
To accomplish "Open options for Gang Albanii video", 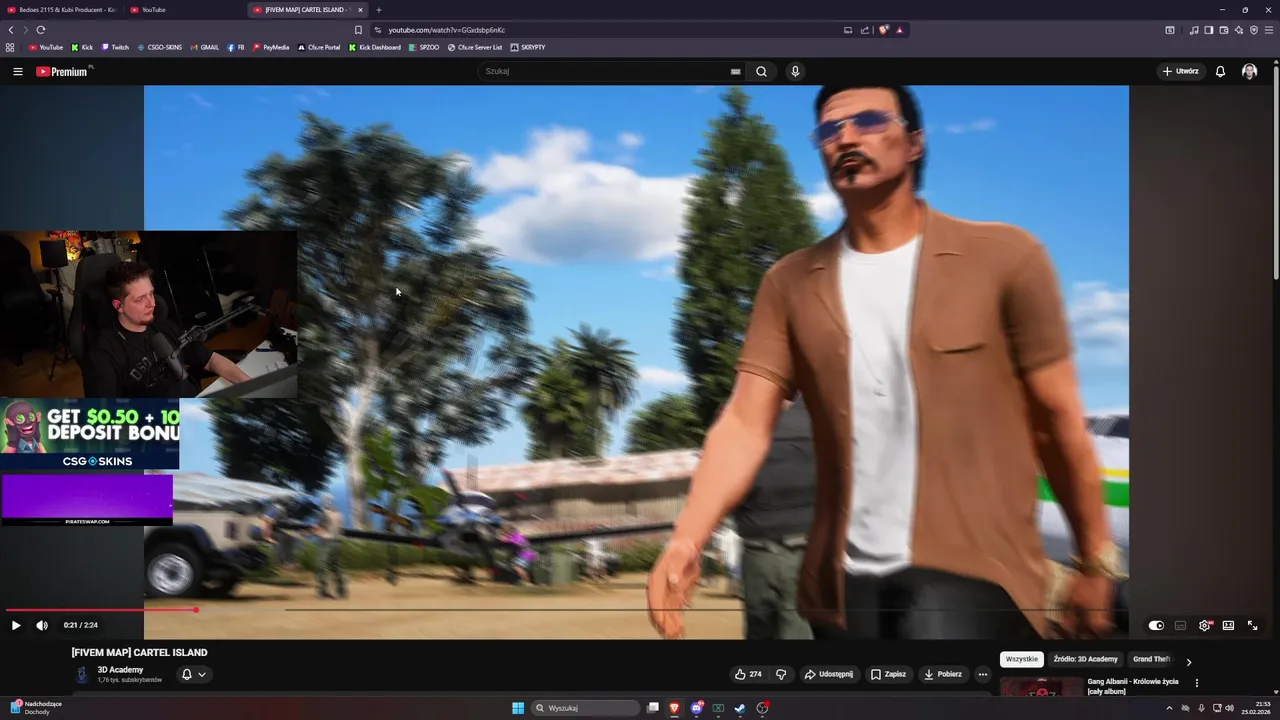I will (x=1196, y=683).
